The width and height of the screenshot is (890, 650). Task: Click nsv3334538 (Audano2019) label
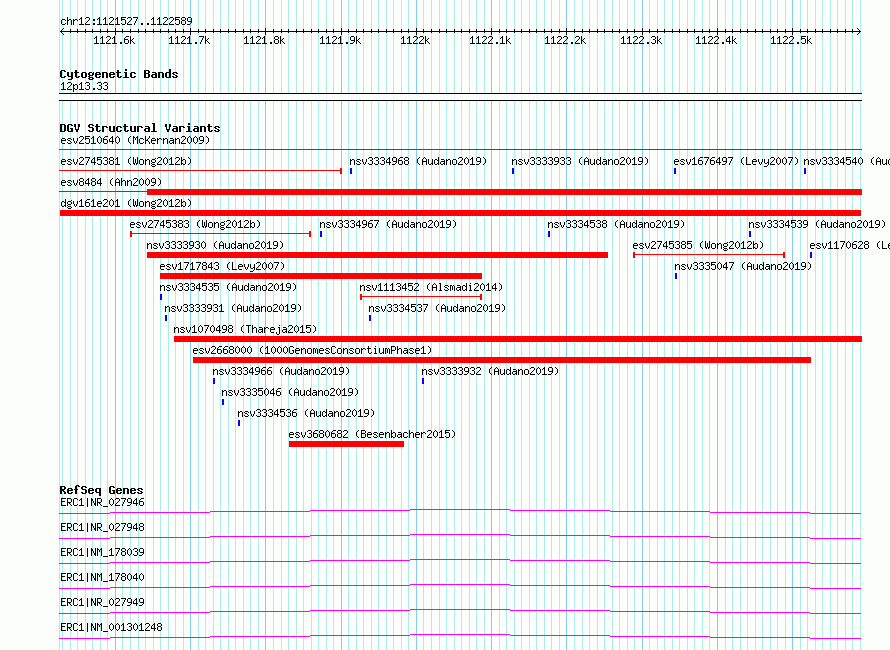(x=616, y=224)
